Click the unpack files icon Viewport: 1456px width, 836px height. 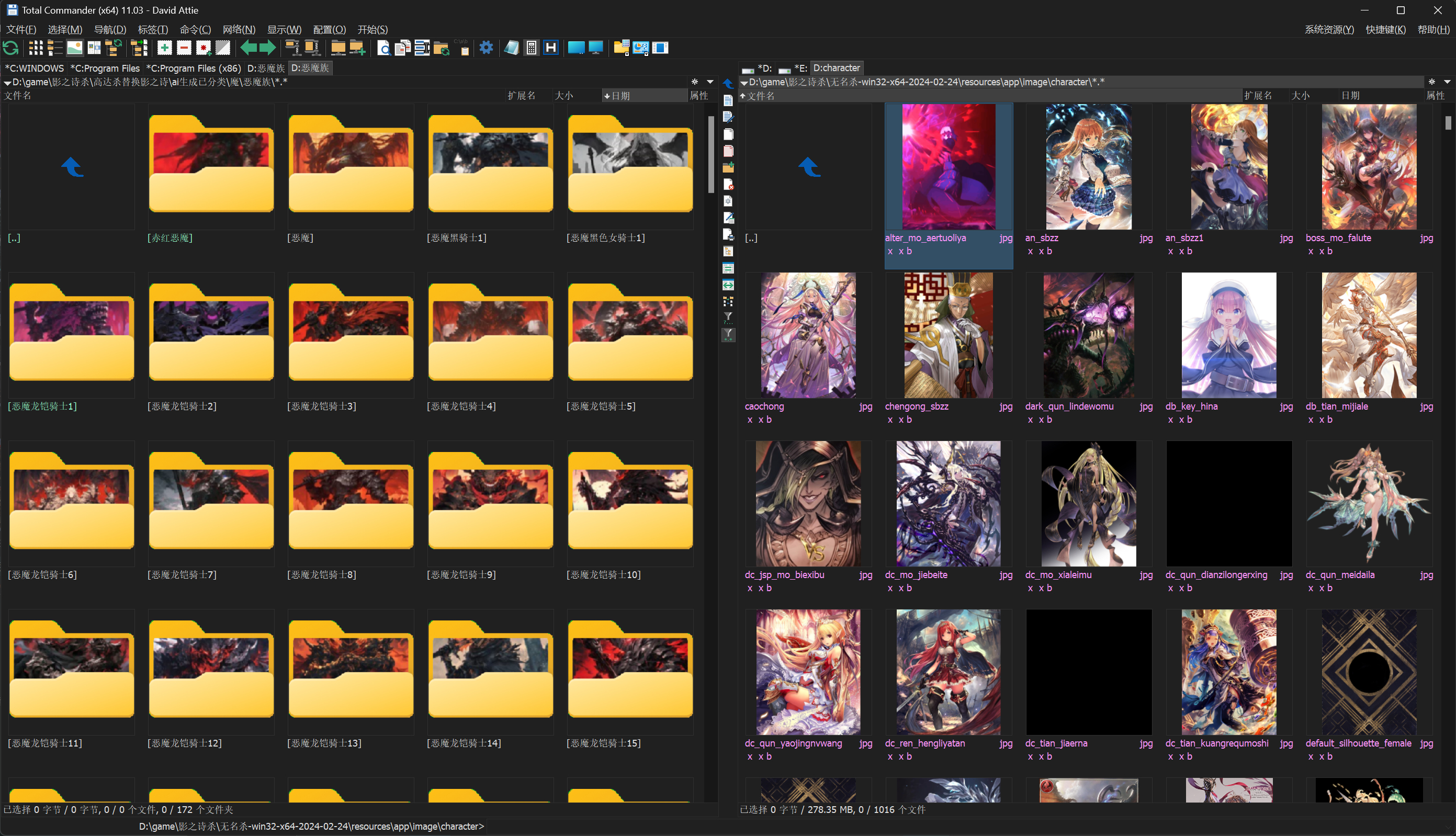[x=312, y=48]
